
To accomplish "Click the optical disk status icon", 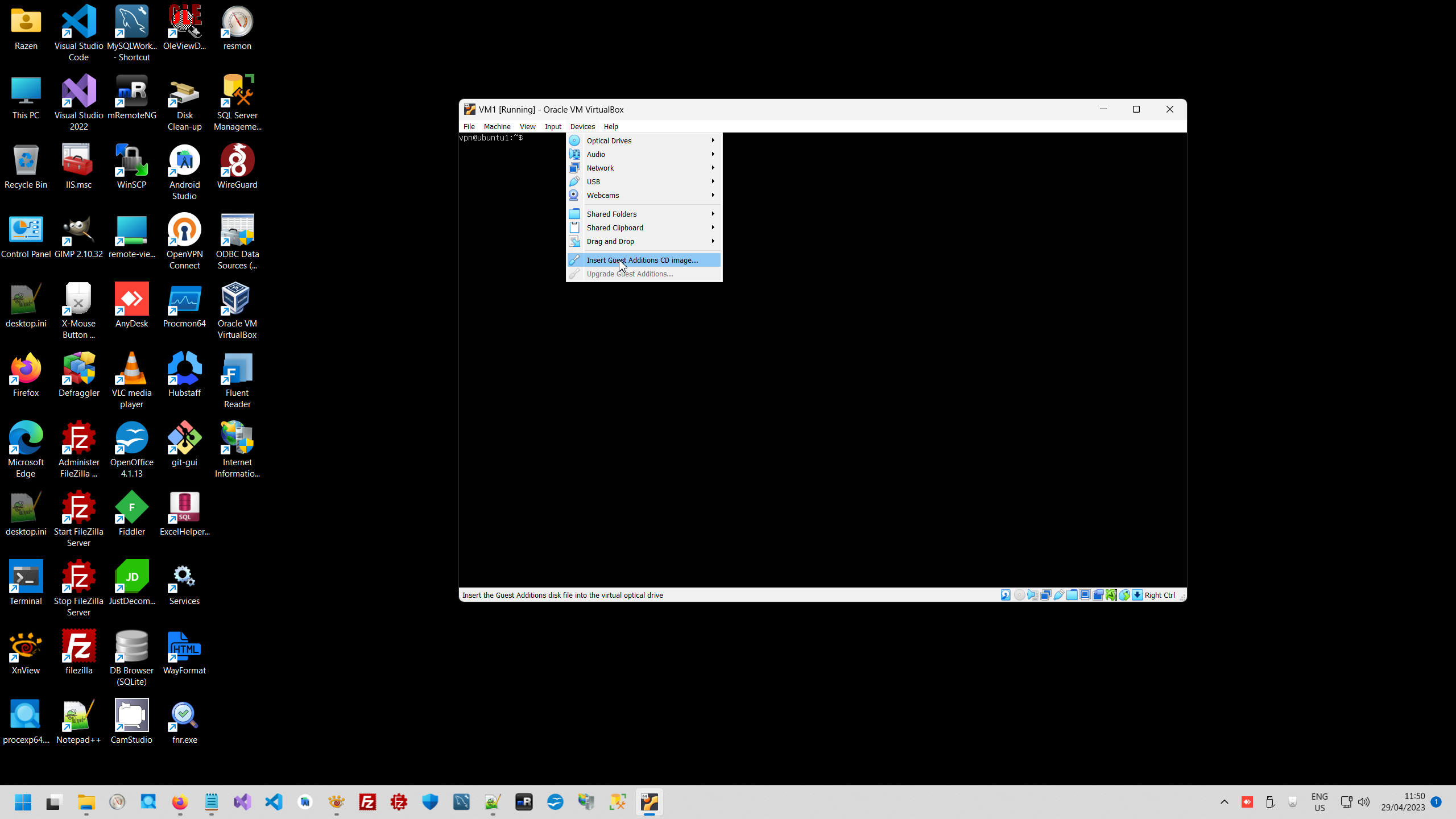I will [x=1020, y=595].
